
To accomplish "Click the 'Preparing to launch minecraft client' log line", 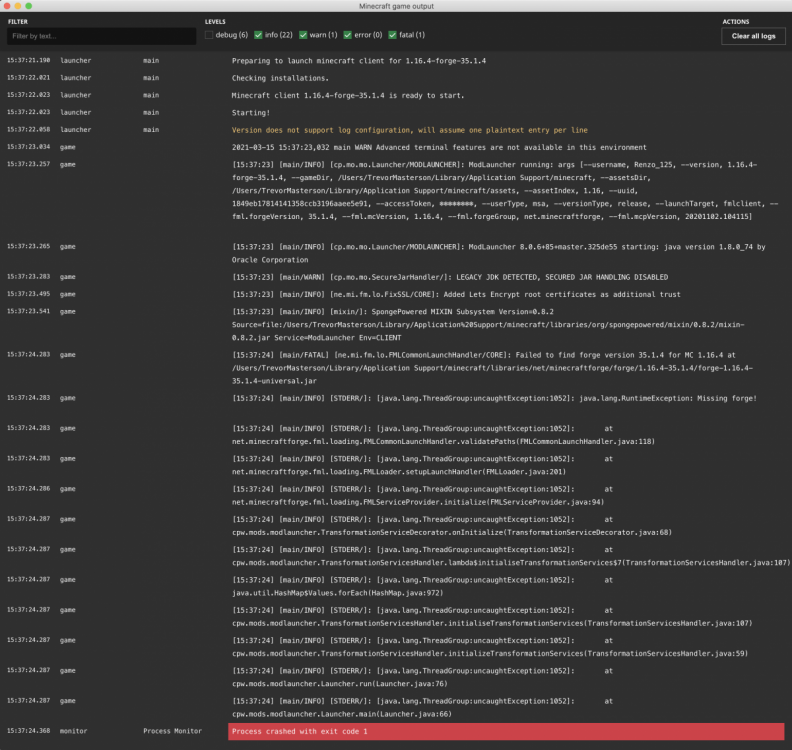I will coord(359,61).
